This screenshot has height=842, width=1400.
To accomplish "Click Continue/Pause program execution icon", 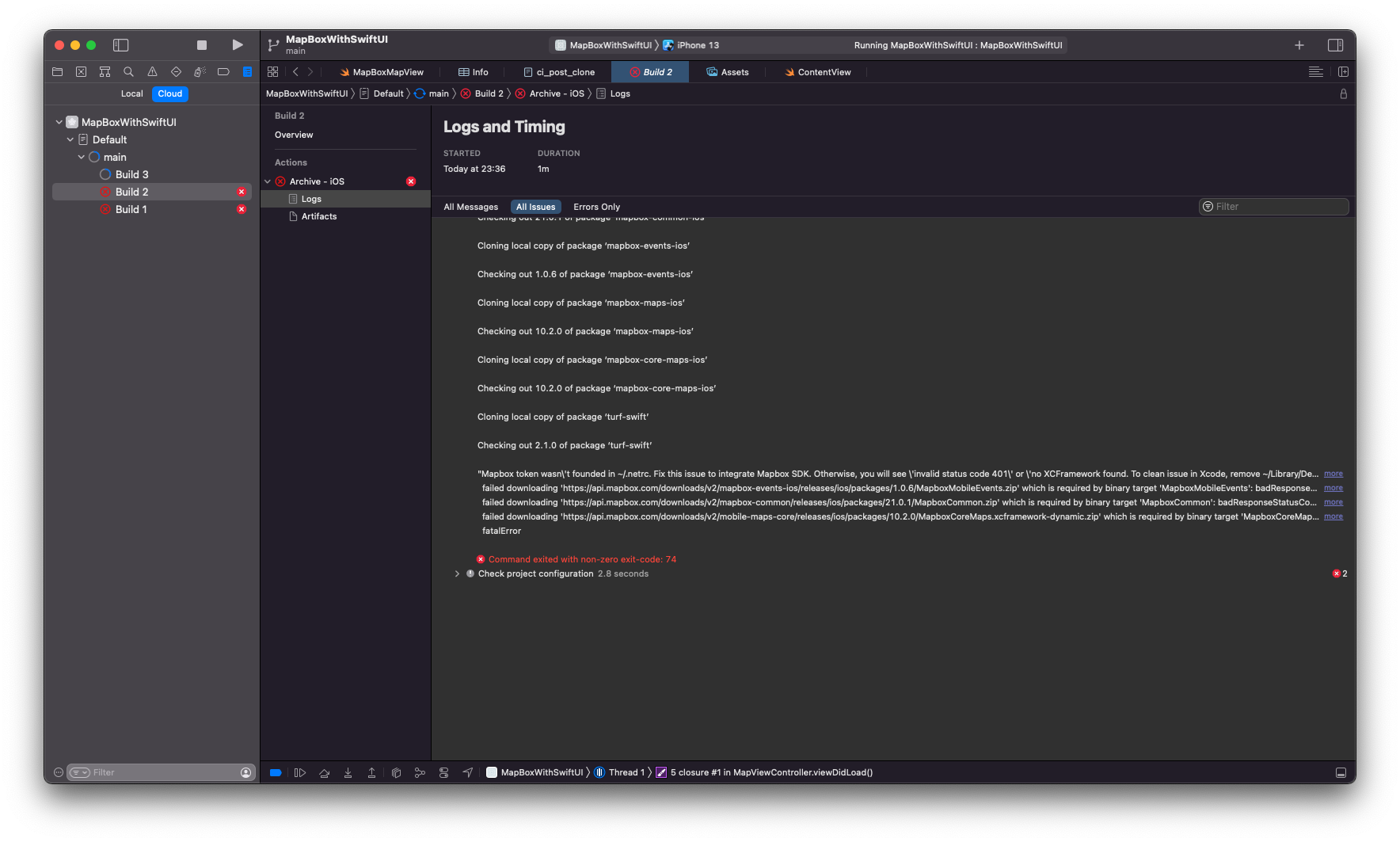I will pos(300,772).
